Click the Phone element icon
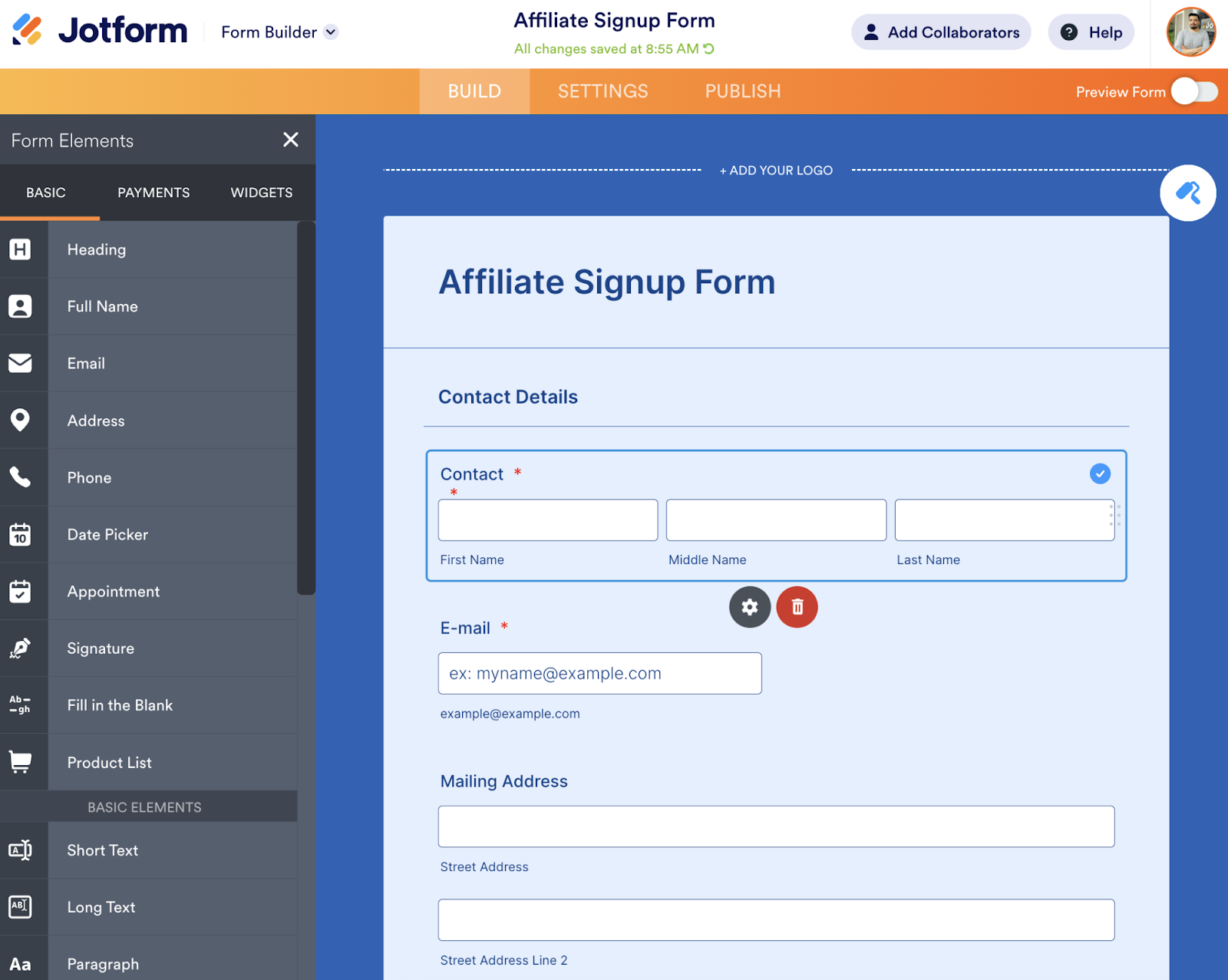This screenshot has height=980, width=1228. coord(21,477)
